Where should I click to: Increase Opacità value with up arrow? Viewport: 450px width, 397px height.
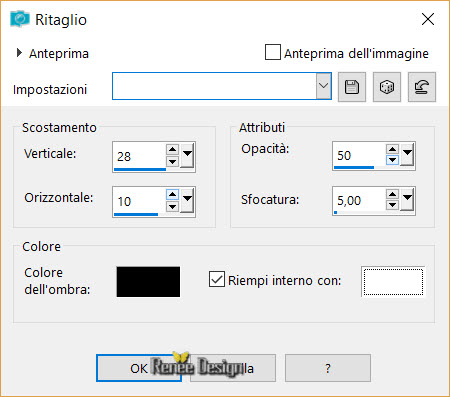[x=392, y=149]
